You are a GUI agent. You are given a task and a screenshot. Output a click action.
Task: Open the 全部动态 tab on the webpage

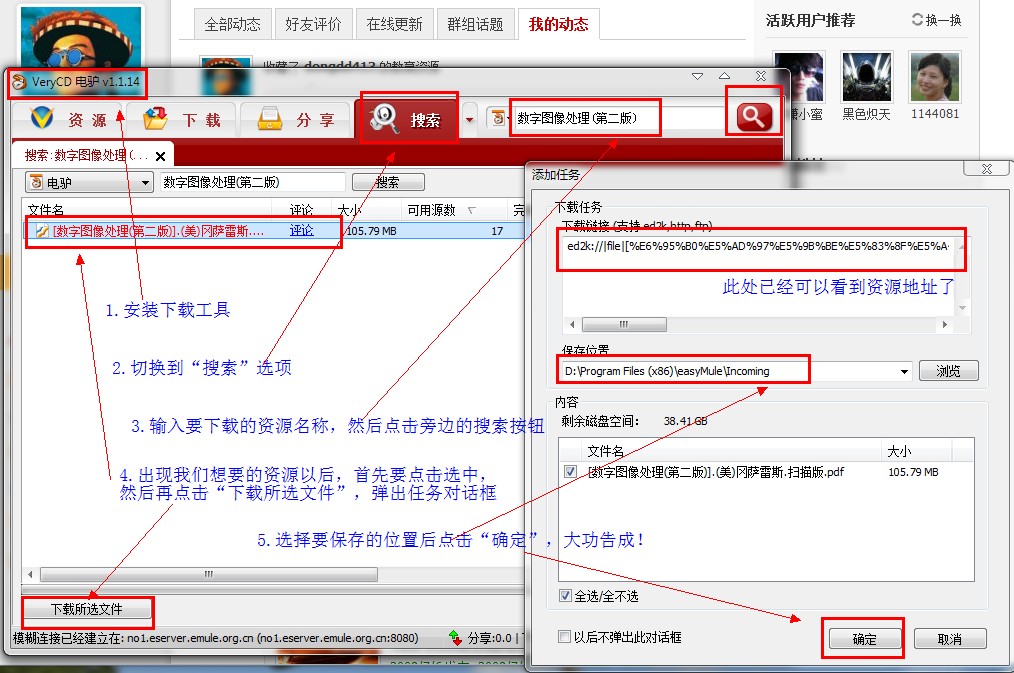(232, 25)
